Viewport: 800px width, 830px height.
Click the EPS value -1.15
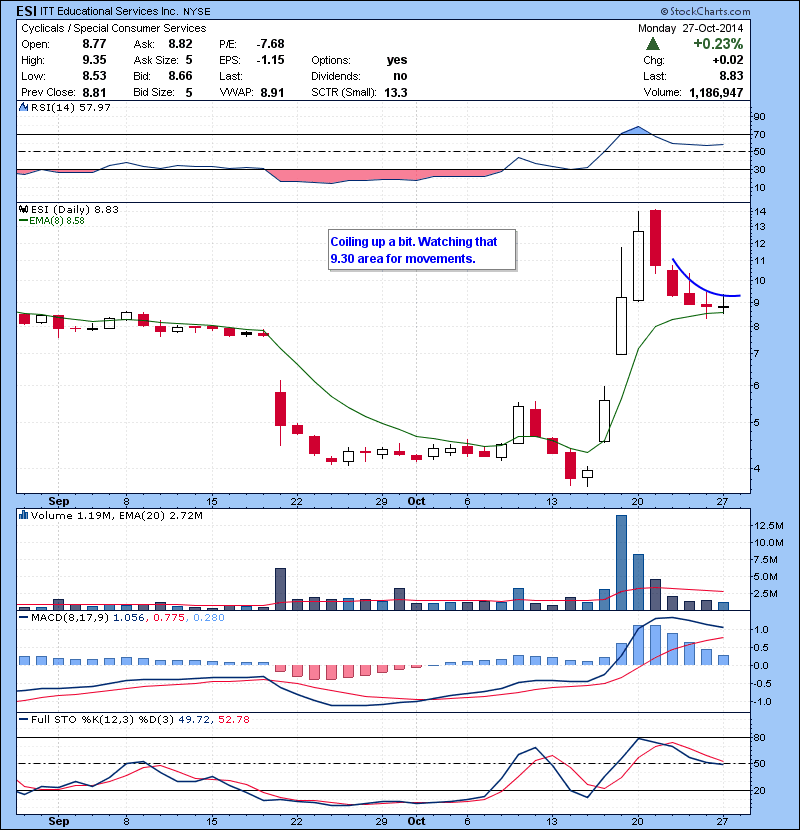pos(270,60)
